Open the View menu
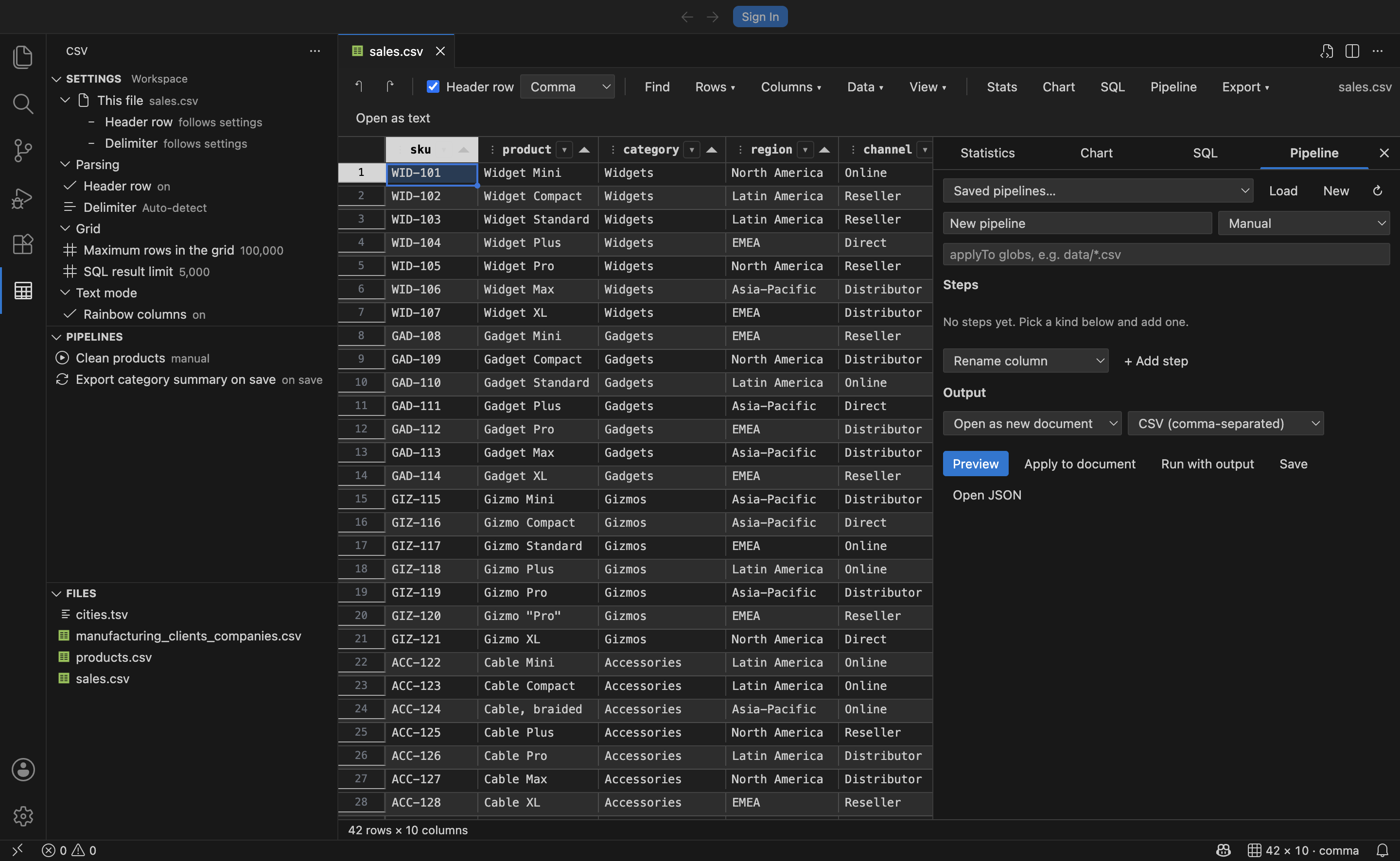 tap(928, 86)
